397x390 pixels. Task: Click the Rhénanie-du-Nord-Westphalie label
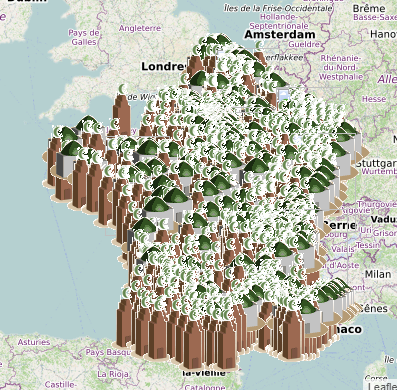point(341,67)
